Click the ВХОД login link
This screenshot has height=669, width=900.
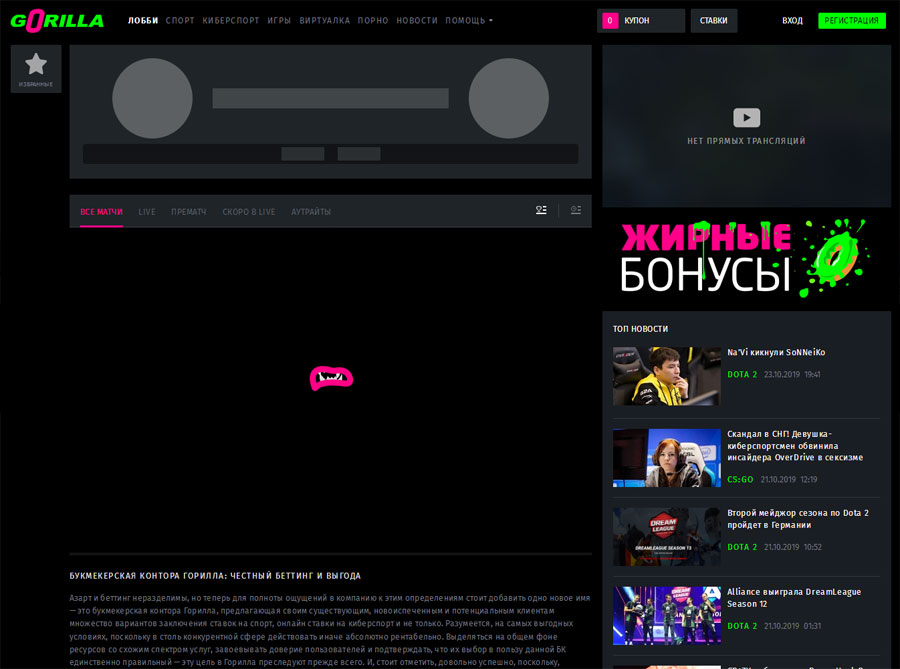[x=792, y=21]
